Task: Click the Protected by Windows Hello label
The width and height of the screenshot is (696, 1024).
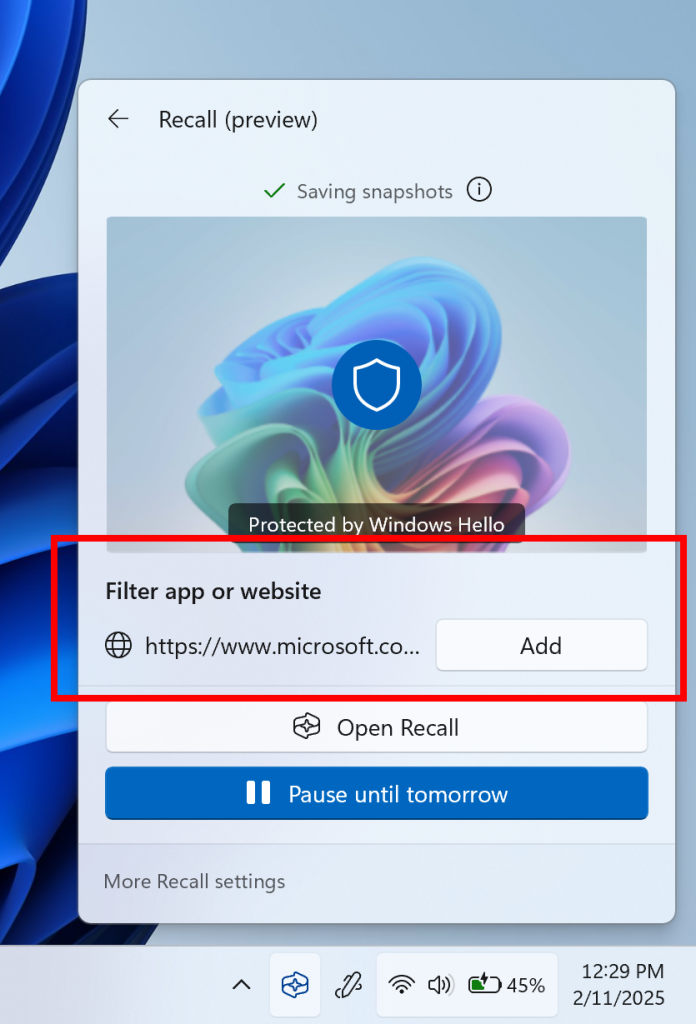Action: tap(376, 524)
